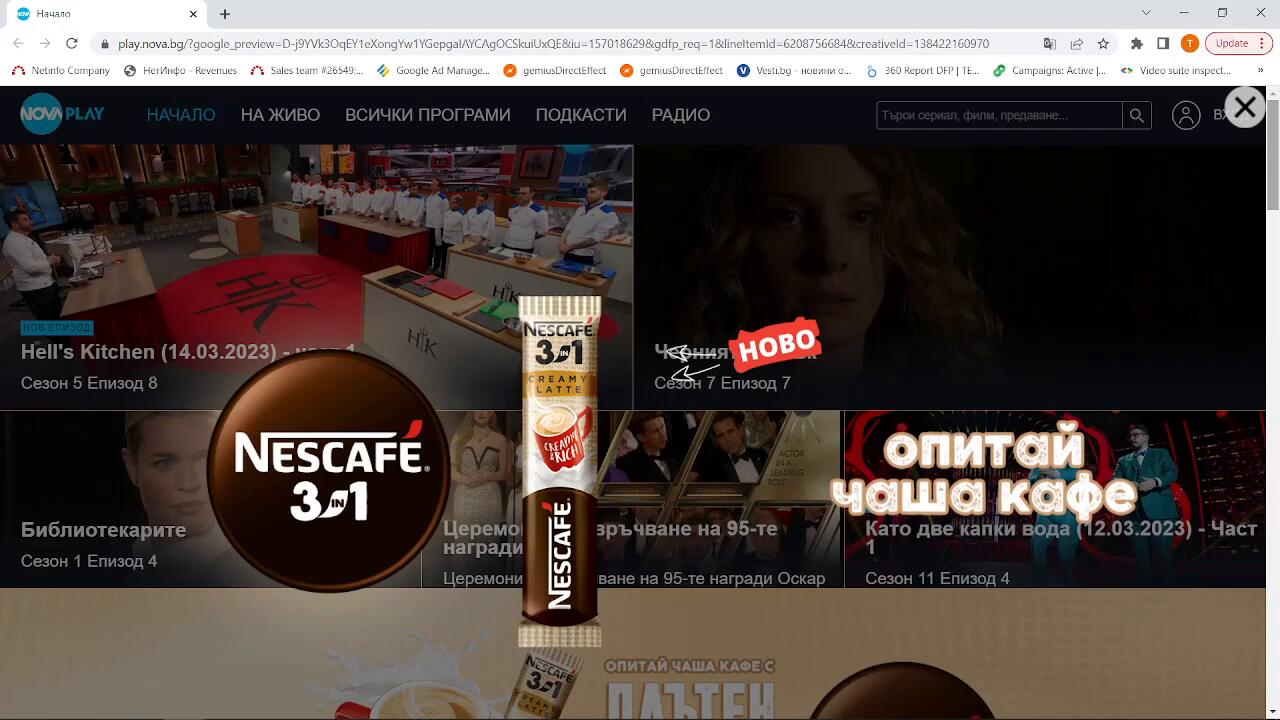This screenshot has height=720, width=1280.
Task: Click the translate page icon
Action: [x=1049, y=44]
